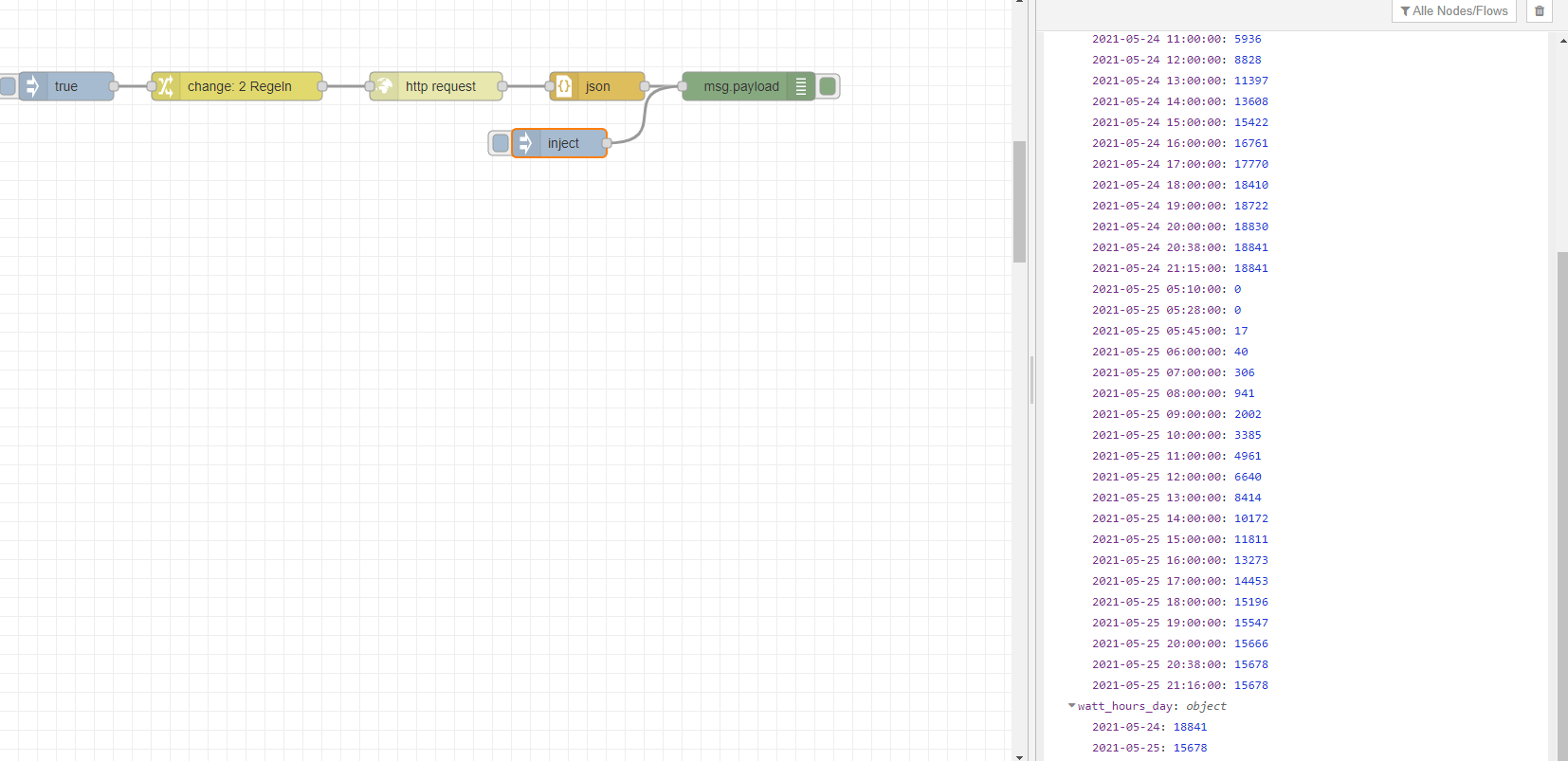Screen dimensions: 1568x761
Task: Click the input port of 'http request' node
Action: (370, 86)
